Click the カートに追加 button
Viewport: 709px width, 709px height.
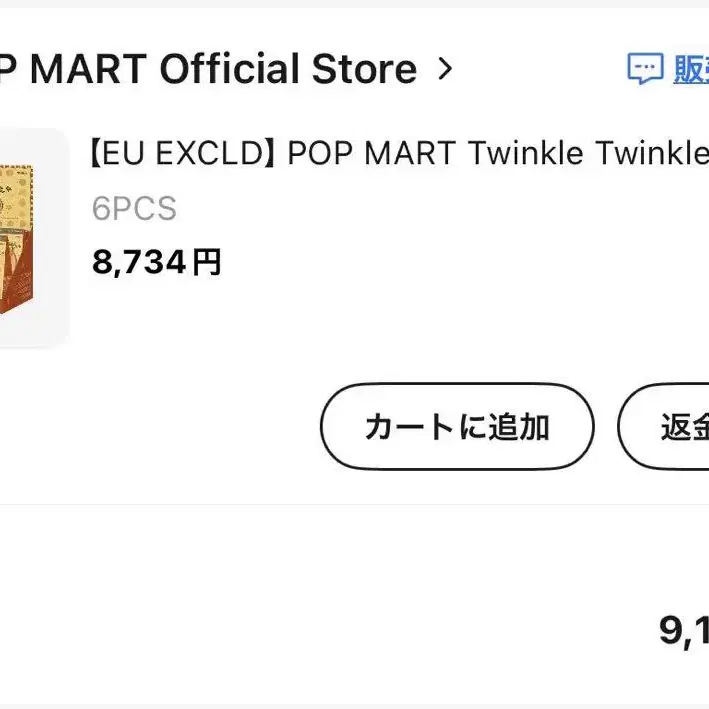pos(457,427)
